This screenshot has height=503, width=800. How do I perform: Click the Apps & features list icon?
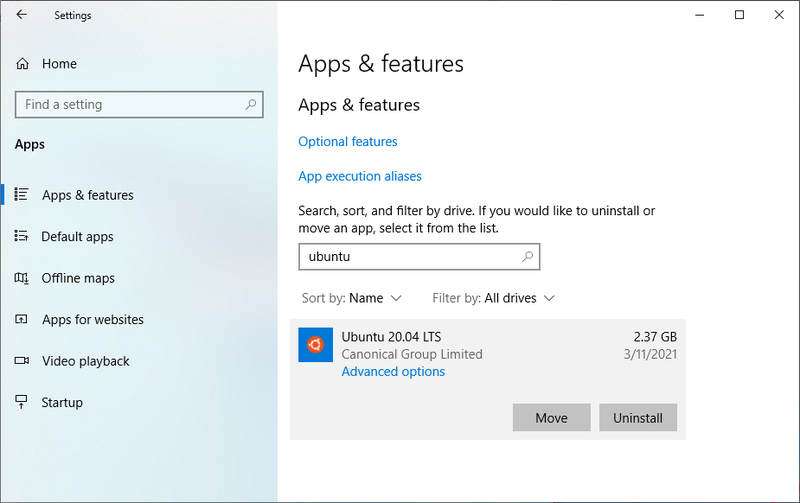[21, 194]
